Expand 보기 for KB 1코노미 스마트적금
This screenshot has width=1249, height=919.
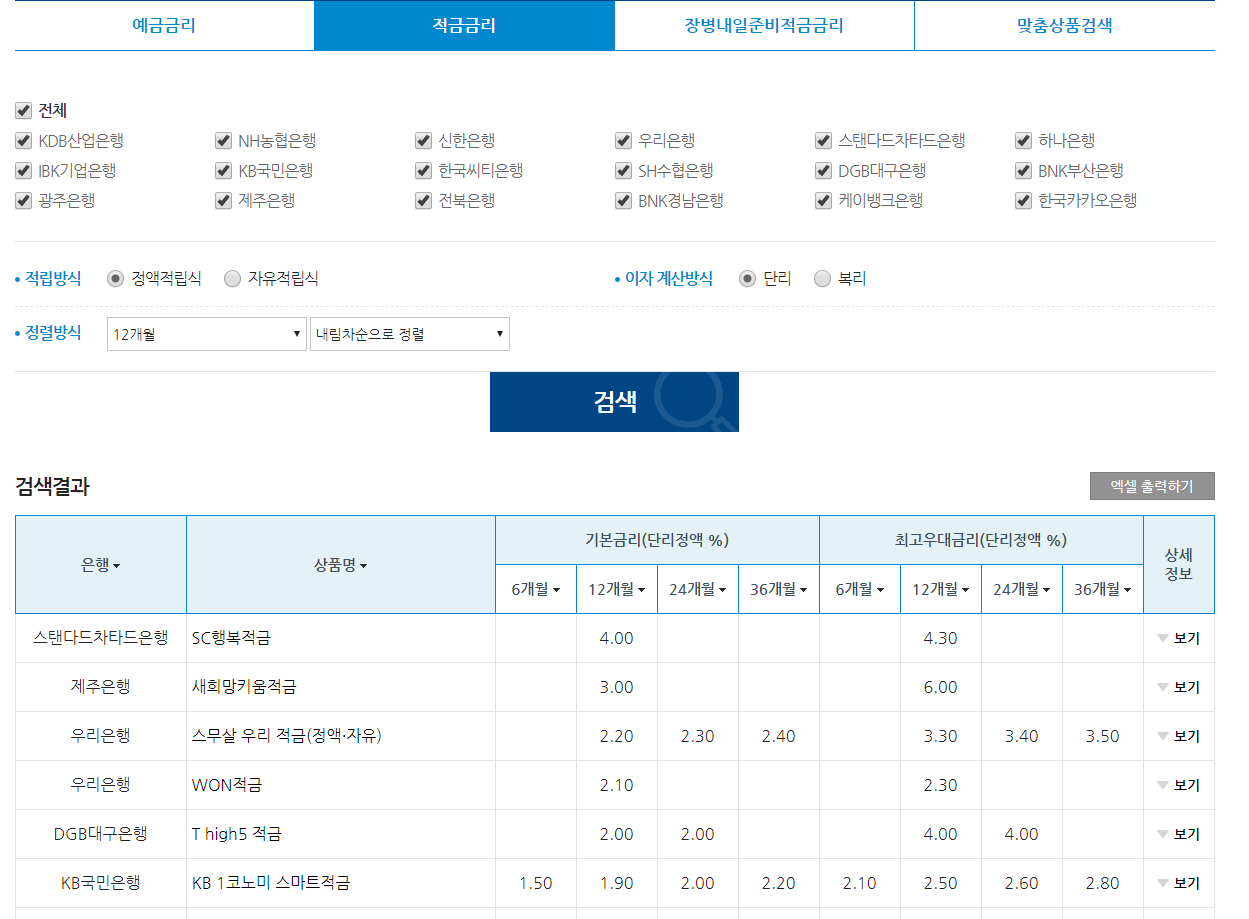(x=1179, y=883)
